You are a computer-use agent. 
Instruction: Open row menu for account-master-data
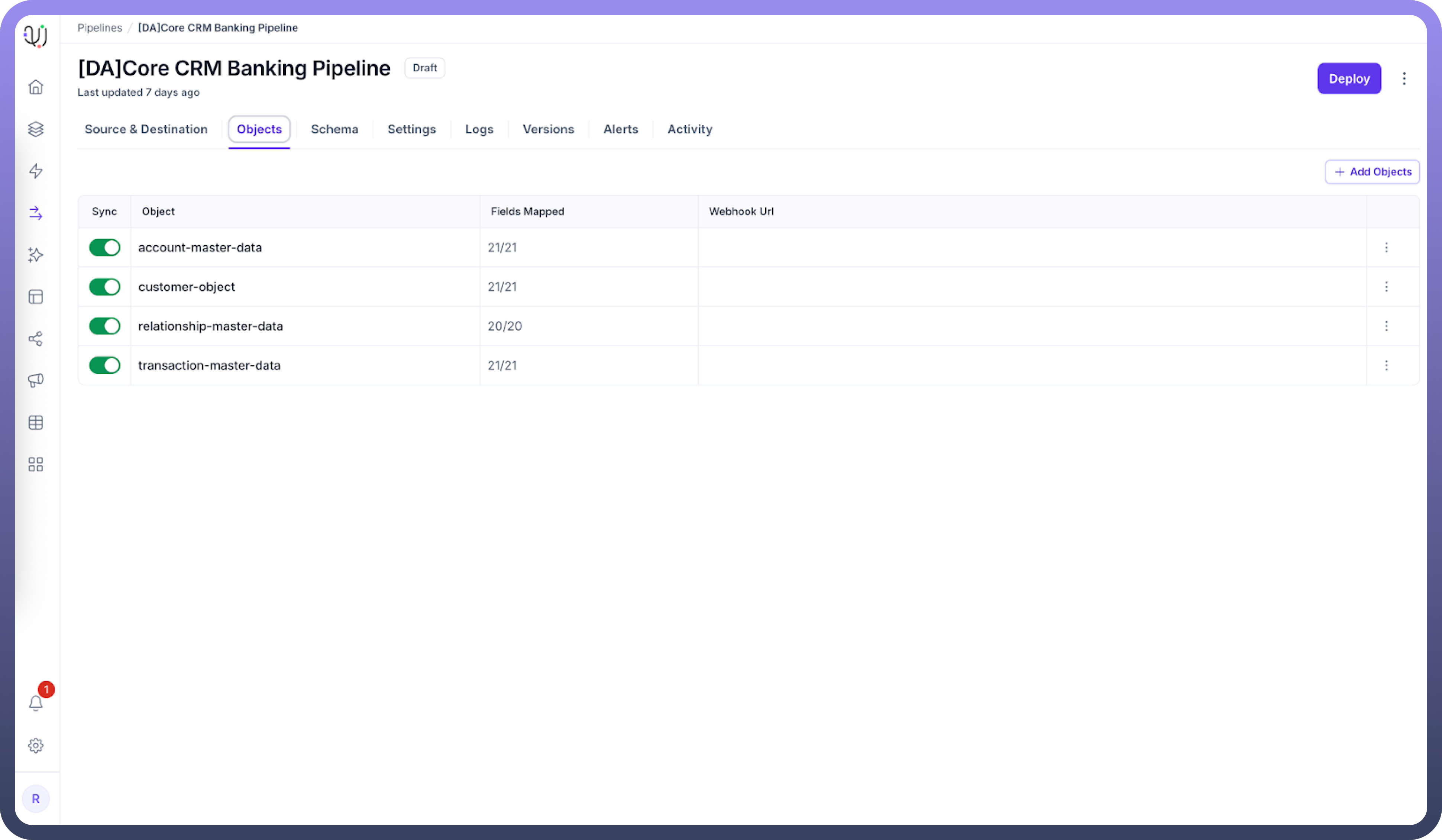[1386, 247]
